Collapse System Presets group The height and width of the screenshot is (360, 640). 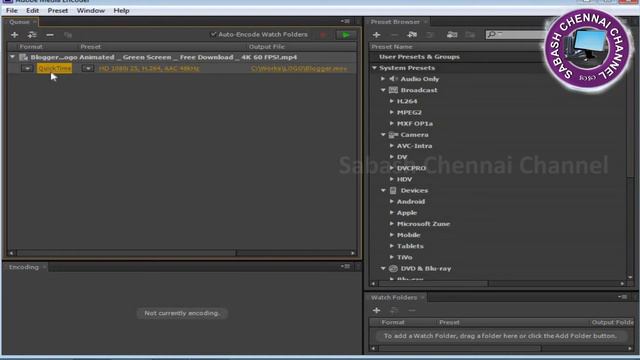(x=374, y=68)
